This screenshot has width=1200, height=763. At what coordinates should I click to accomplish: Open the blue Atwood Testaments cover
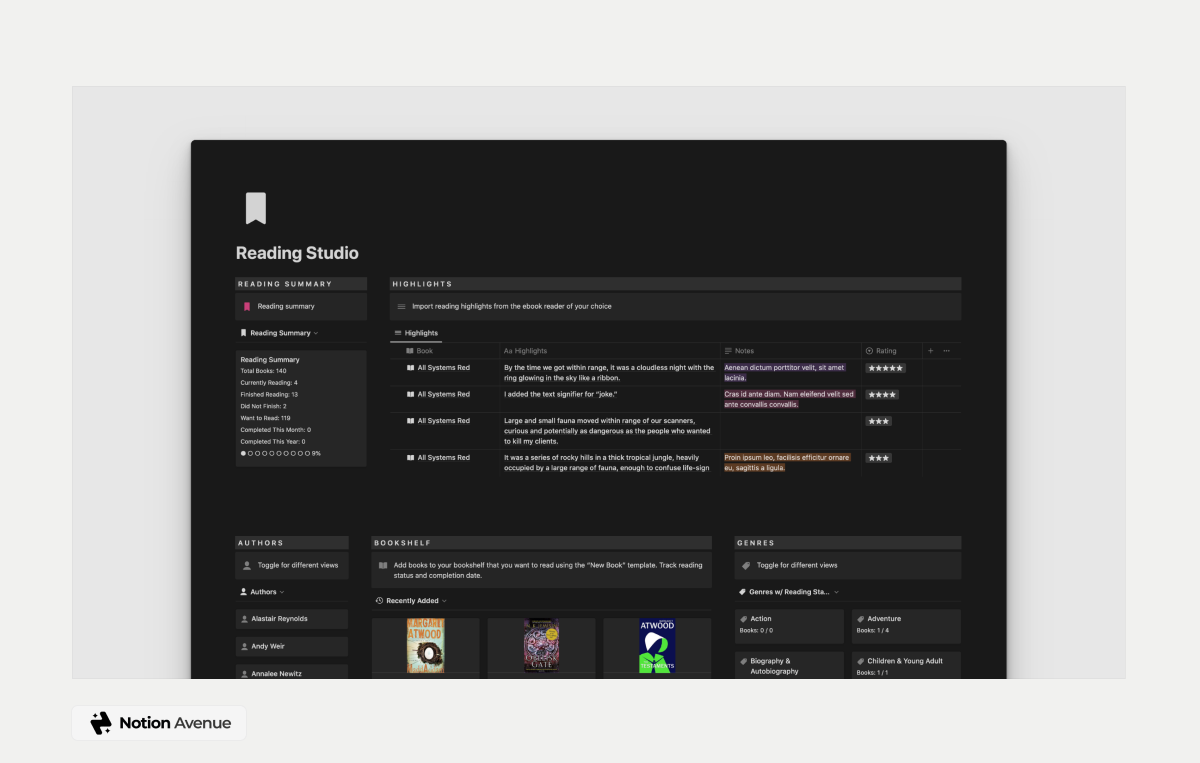coord(657,646)
